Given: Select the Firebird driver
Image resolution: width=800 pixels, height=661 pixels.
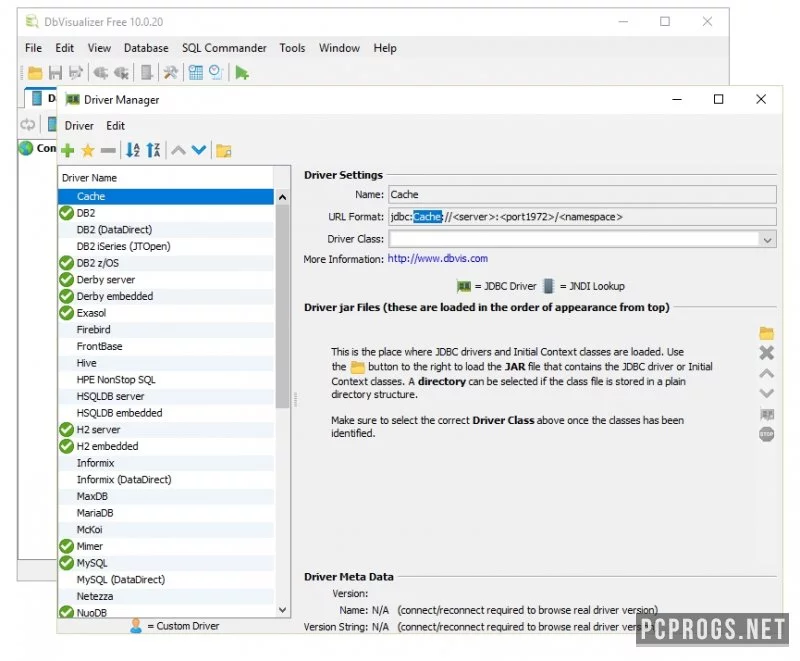Looking at the screenshot, I should tap(166, 329).
